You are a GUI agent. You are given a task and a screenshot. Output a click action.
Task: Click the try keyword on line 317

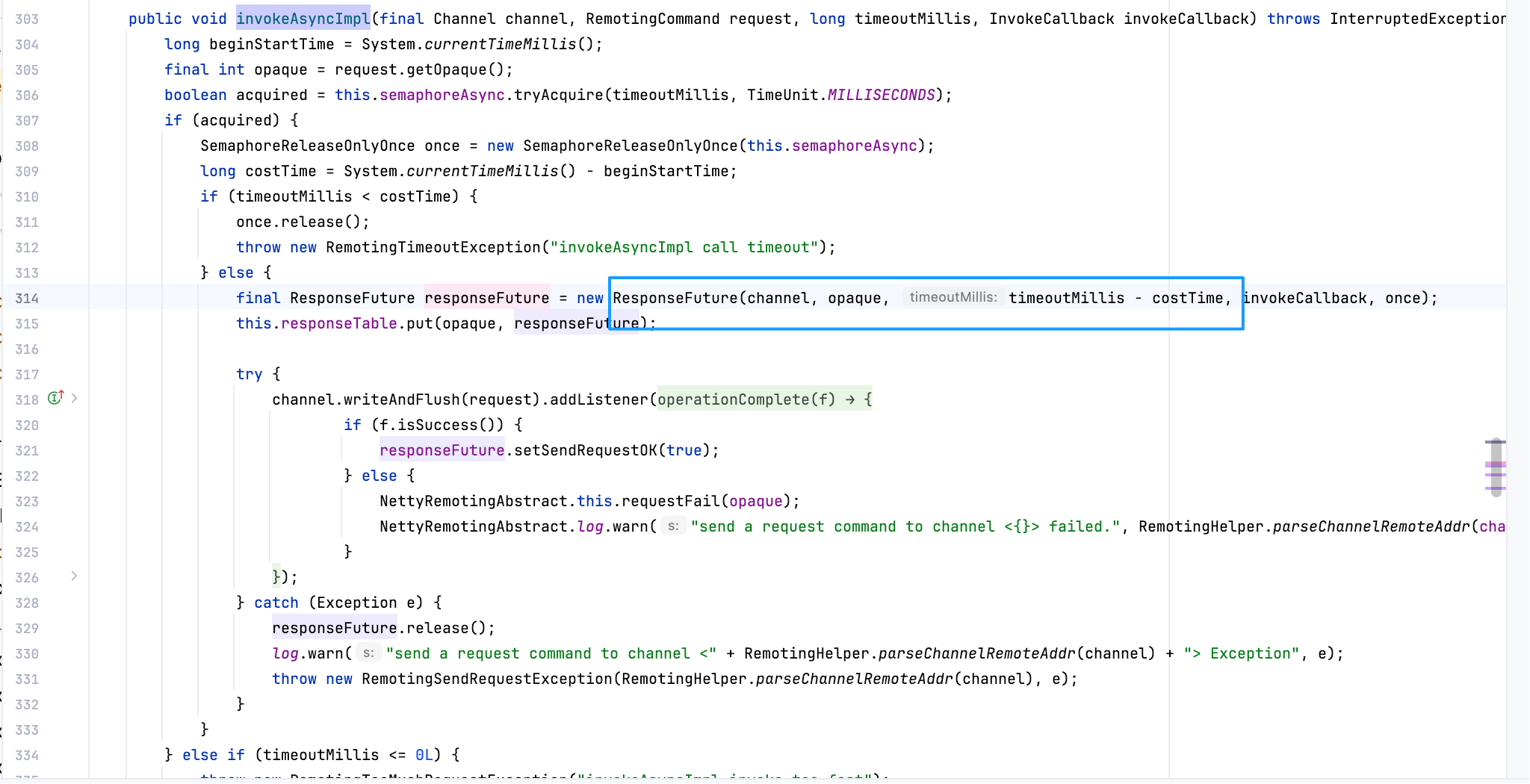coord(250,374)
